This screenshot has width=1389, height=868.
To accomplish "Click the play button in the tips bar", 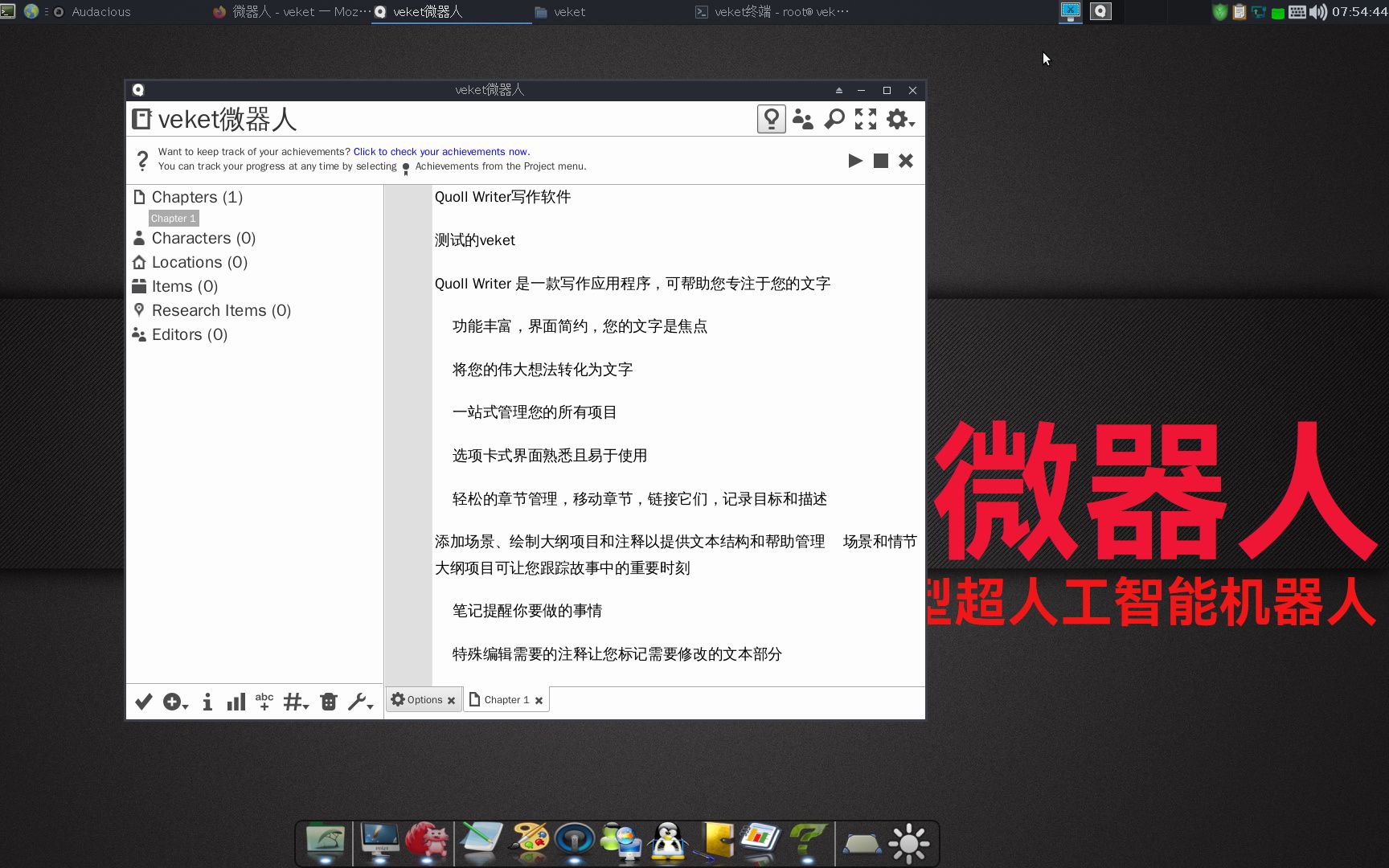I will coord(855,161).
